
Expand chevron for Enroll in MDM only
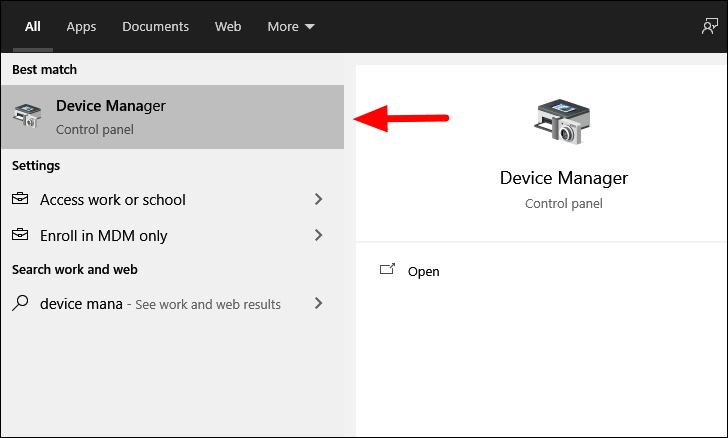pyautogui.click(x=318, y=235)
